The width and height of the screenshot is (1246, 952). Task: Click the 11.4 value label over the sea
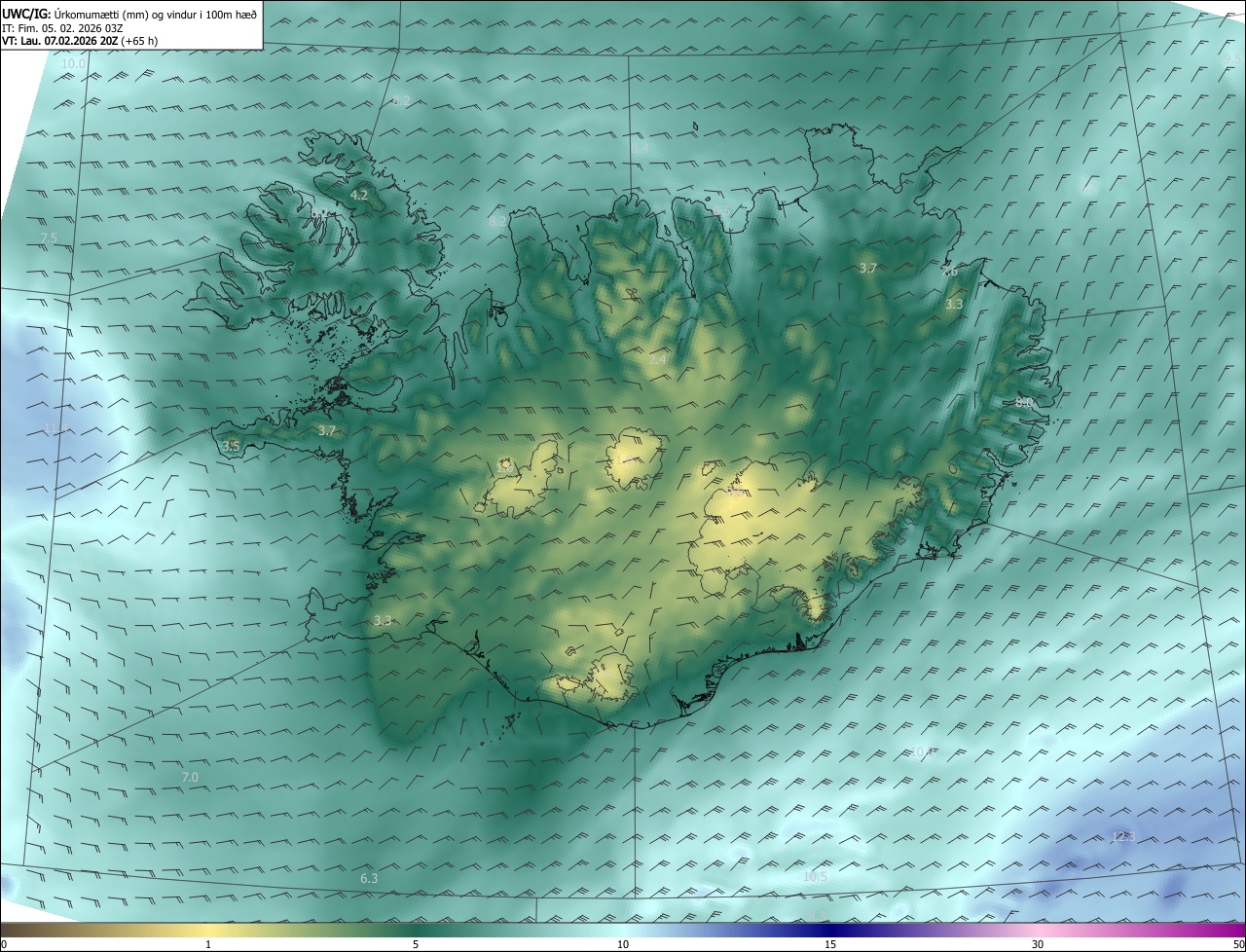click(55, 428)
